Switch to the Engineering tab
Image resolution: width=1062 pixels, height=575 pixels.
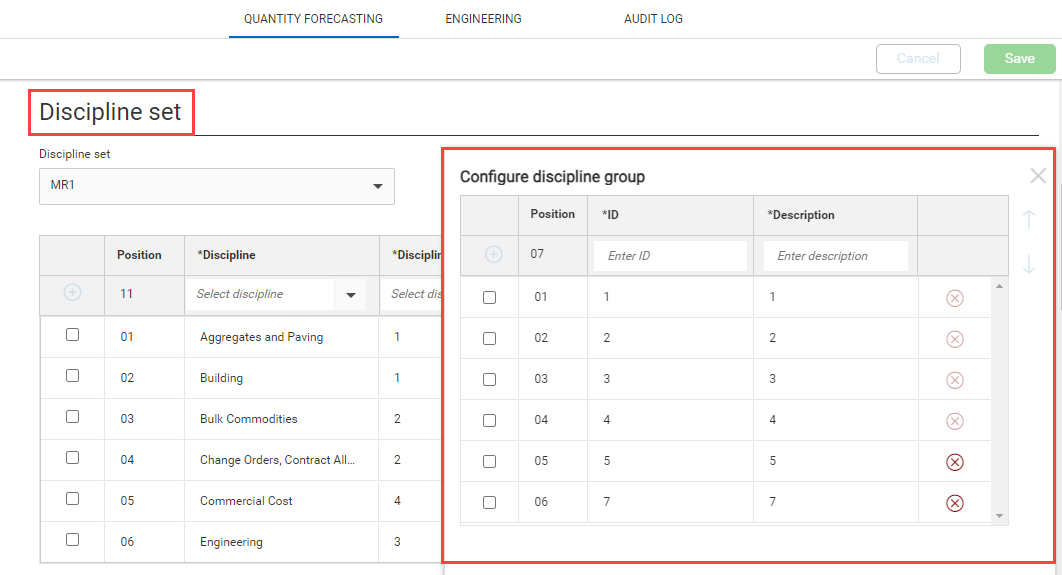tap(483, 19)
